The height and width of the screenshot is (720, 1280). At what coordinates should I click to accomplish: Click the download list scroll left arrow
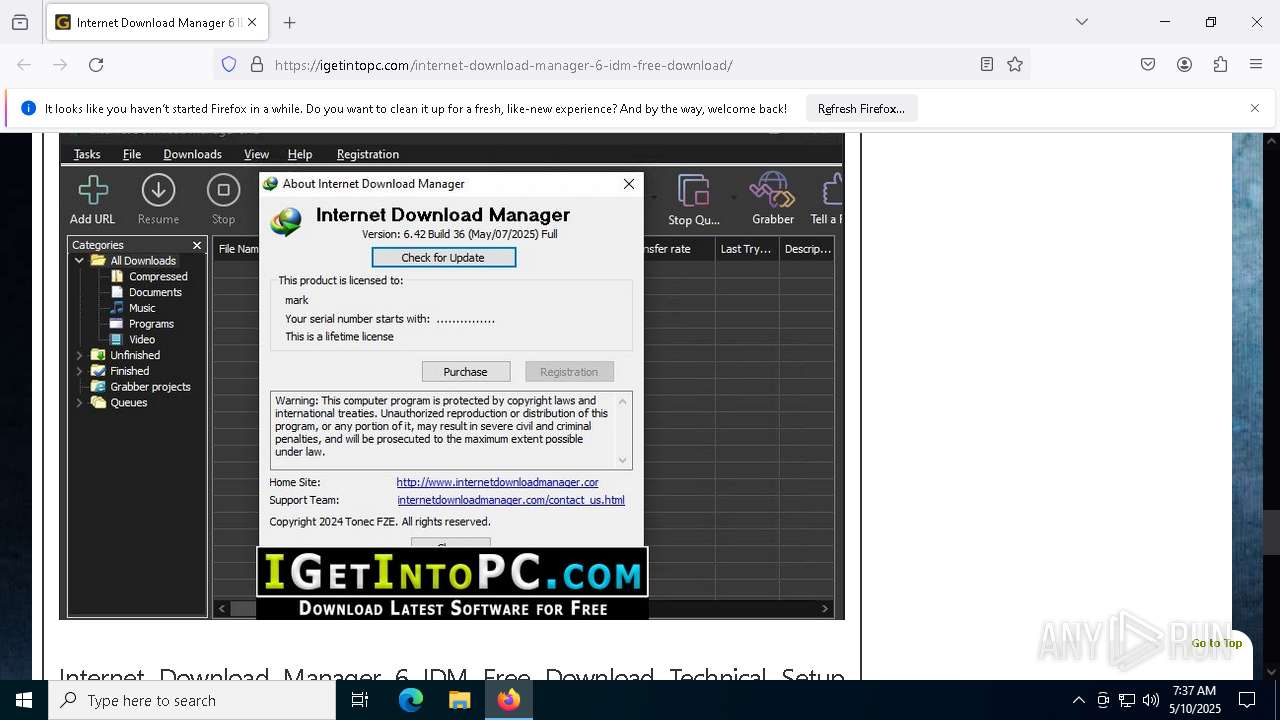click(x=222, y=608)
